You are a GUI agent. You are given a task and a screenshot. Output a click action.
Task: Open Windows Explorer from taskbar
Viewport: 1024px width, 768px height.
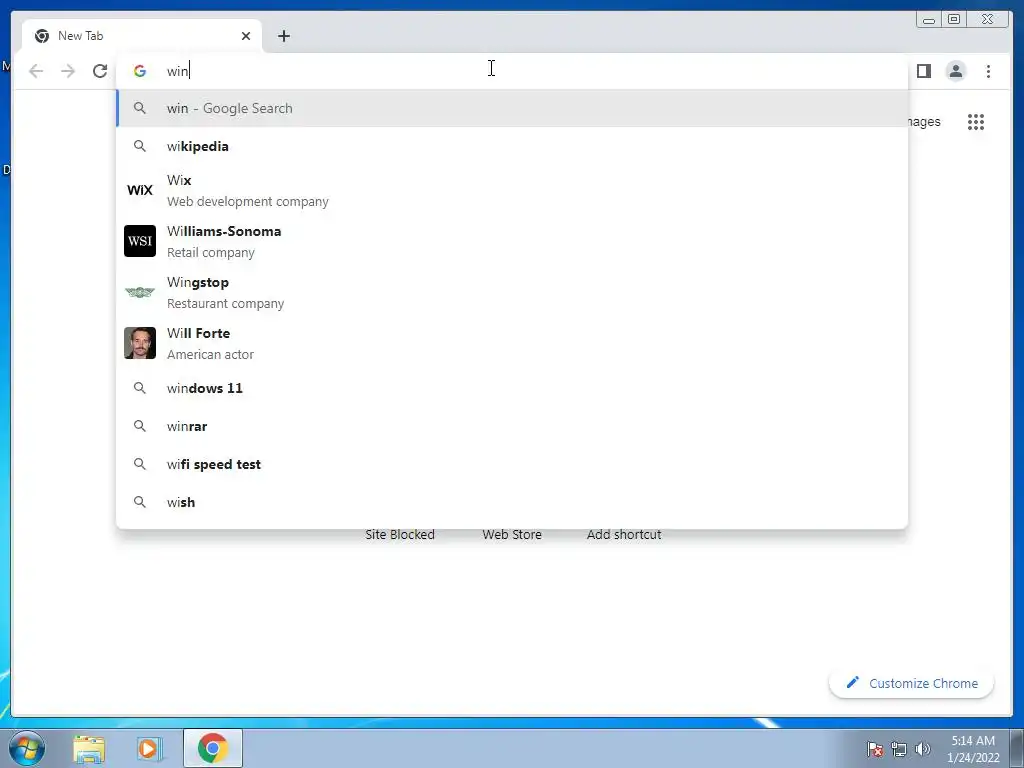click(x=89, y=748)
